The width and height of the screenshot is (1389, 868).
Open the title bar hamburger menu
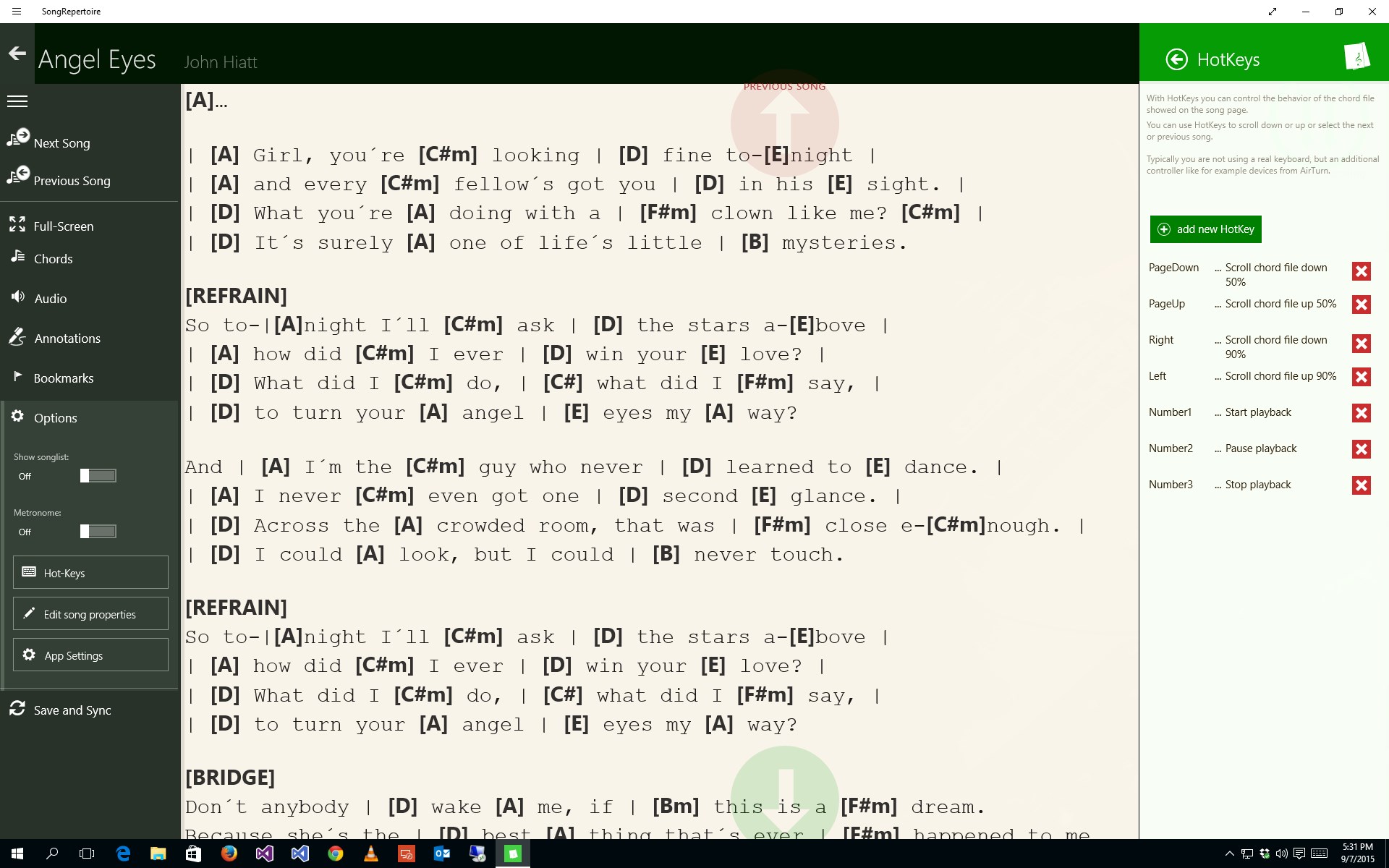17,12
